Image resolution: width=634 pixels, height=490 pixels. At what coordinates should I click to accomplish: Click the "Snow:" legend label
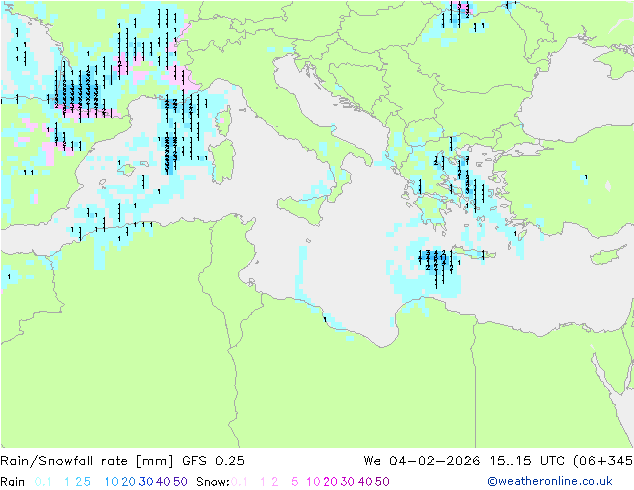[x=213, y=482]
